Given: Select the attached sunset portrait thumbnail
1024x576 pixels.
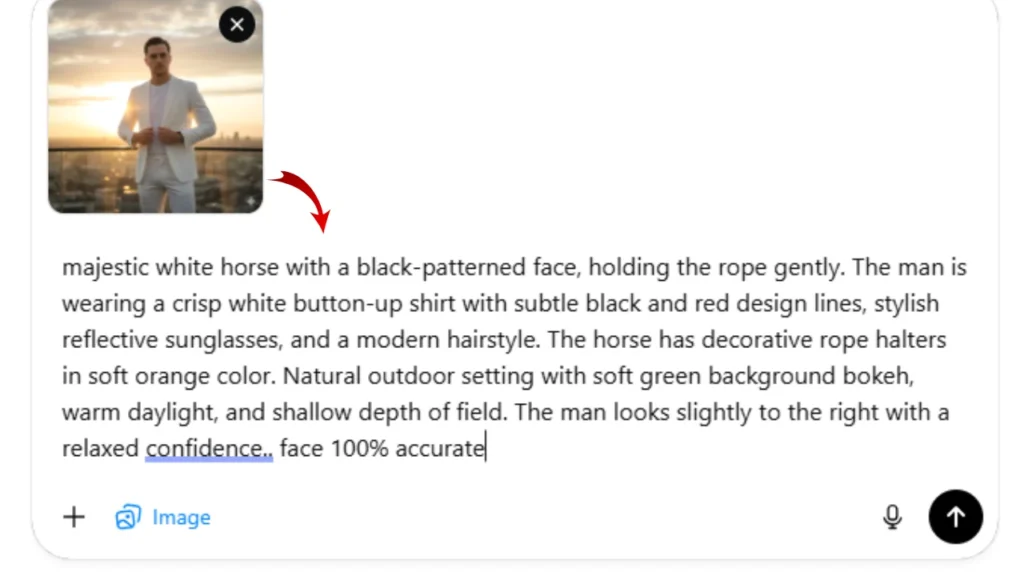Looking at the screenshot, I should pos(155,112).
